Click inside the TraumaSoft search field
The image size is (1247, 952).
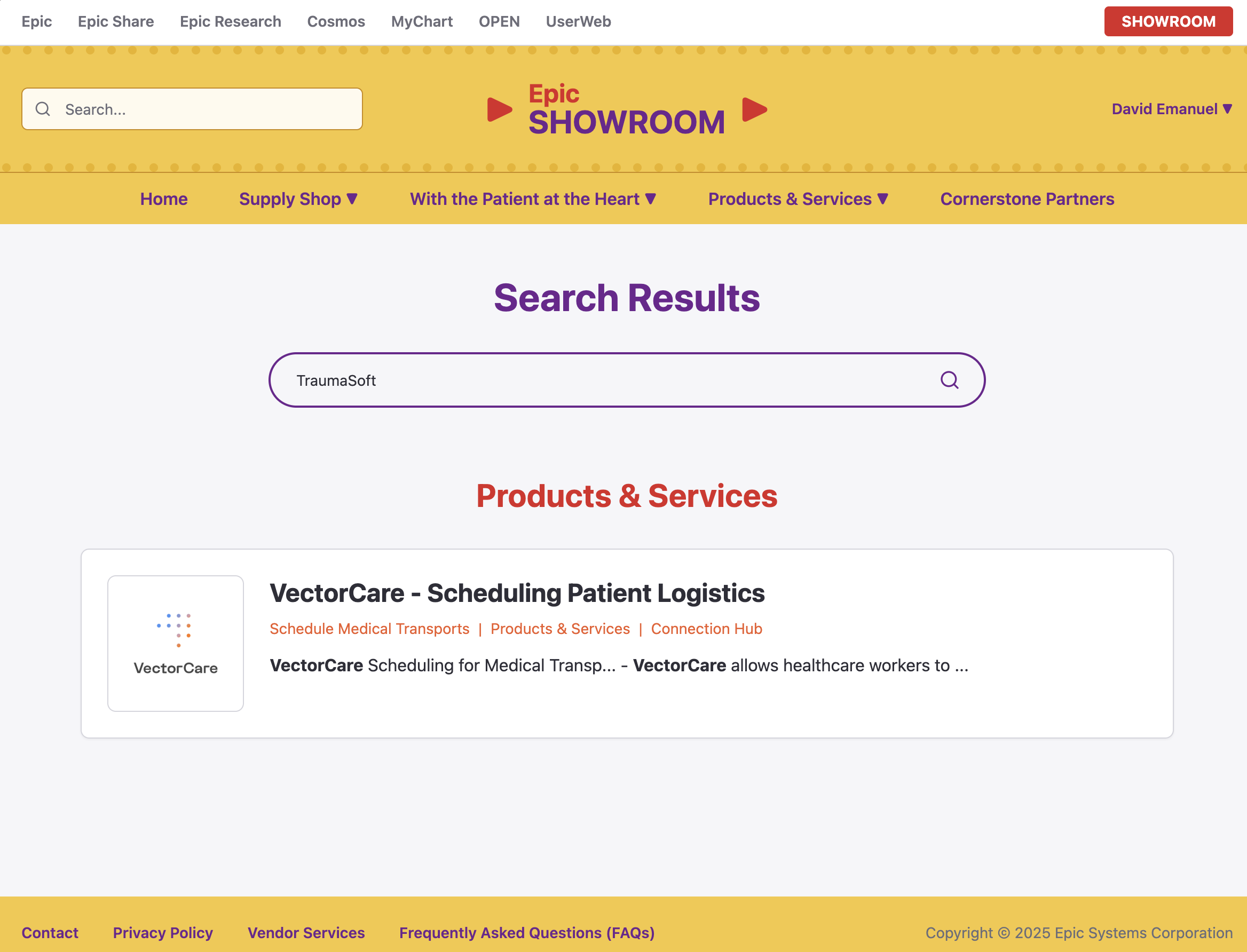tap(567, 379)
